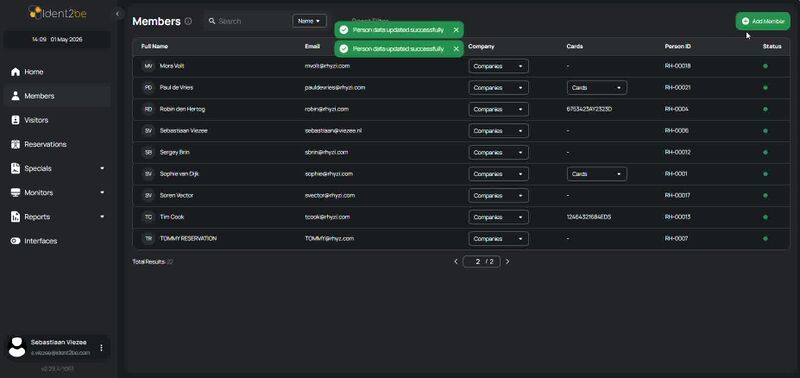
Task: Click card number 6753423AY2323D
Action: coord(589,109)
